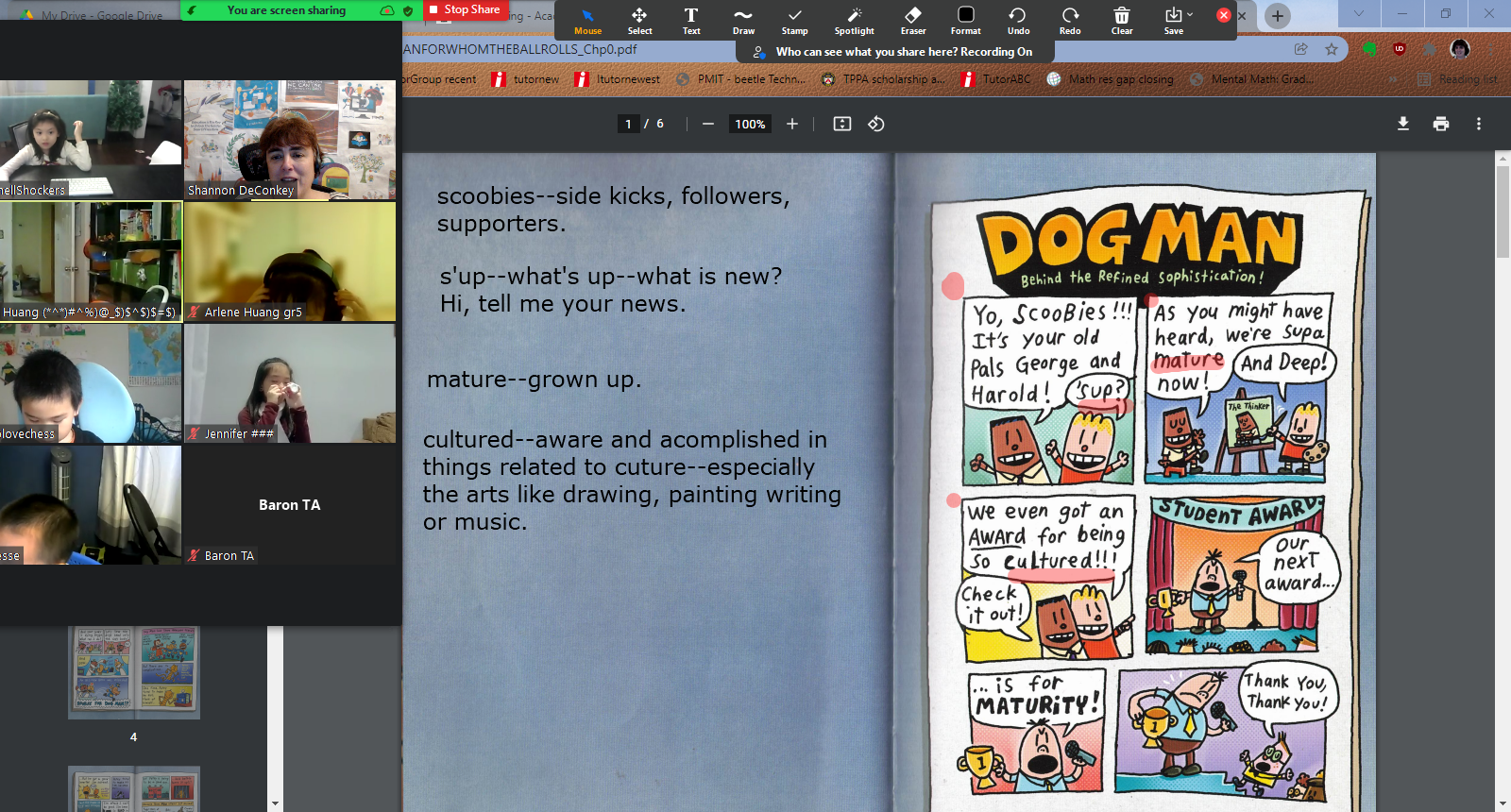Fit the PDF to page
Screen dimensions: 1511x812
[842, 124]
